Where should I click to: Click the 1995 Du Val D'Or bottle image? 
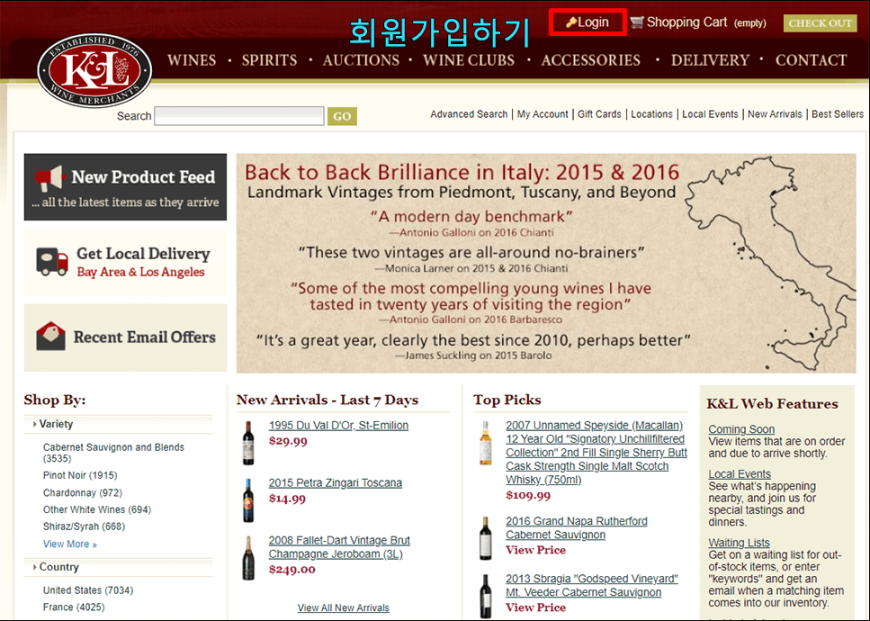(249, 442)
